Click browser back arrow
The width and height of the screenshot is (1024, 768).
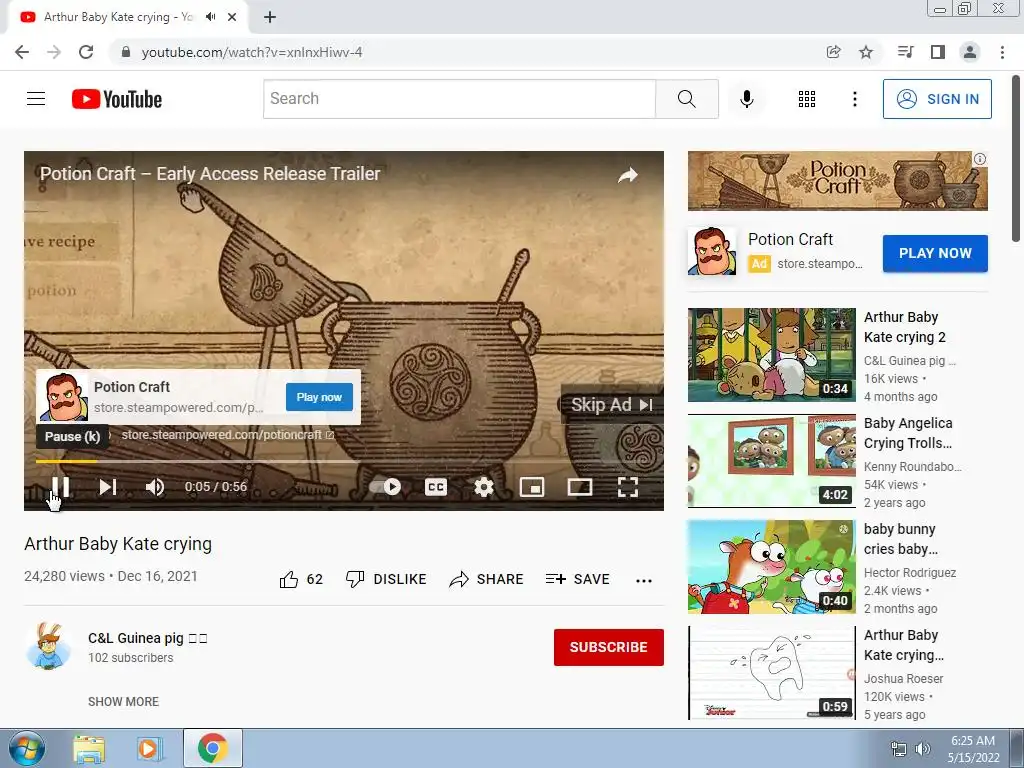tap(22, 52)
